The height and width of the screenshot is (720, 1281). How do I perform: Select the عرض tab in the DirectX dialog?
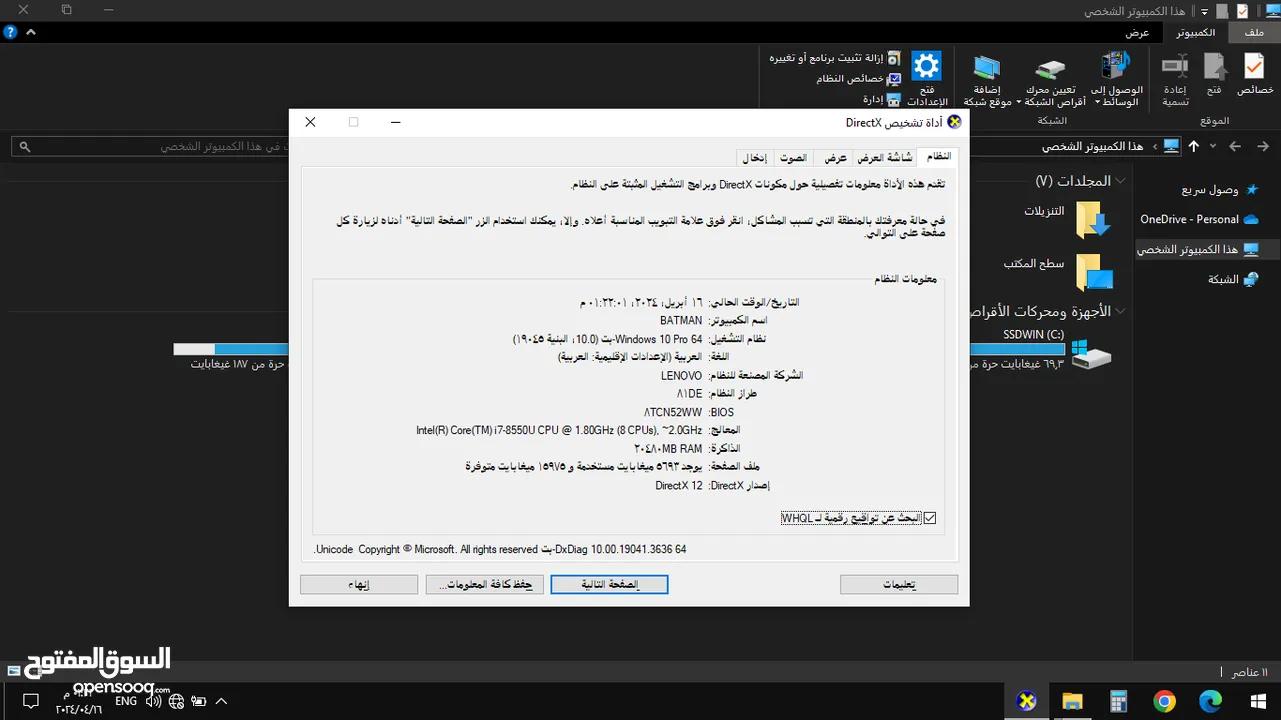coord(835,158)
